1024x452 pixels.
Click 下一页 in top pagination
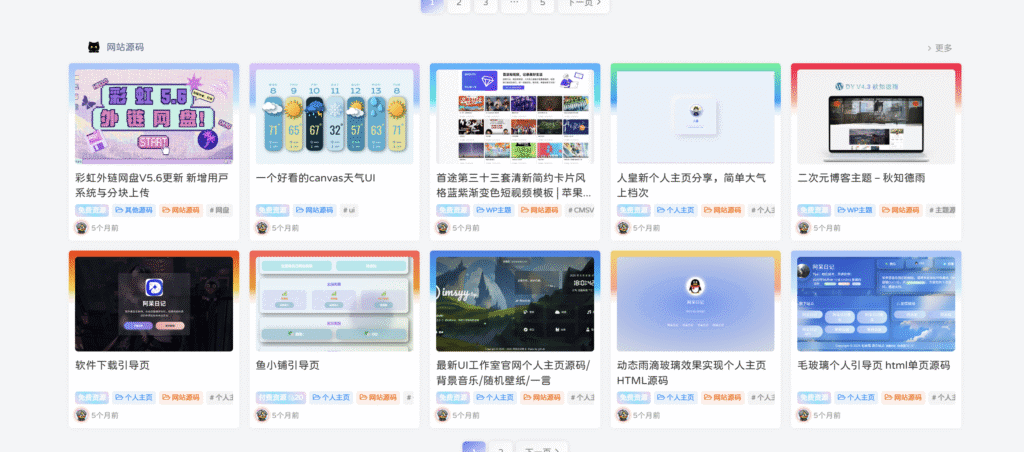pos(584,5)
